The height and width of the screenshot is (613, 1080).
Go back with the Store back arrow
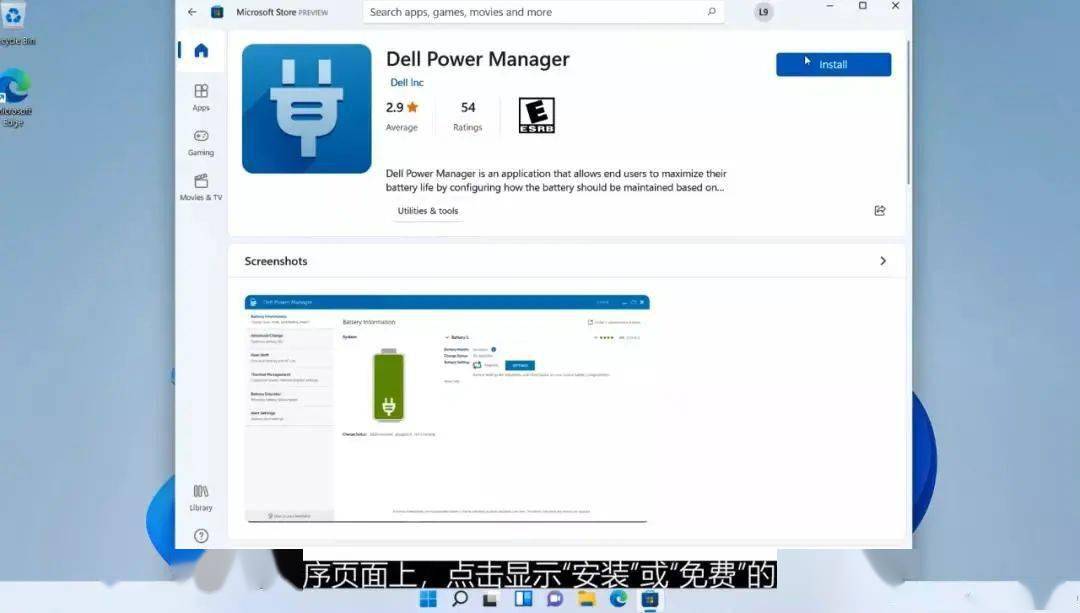click(x=192, y=12)
